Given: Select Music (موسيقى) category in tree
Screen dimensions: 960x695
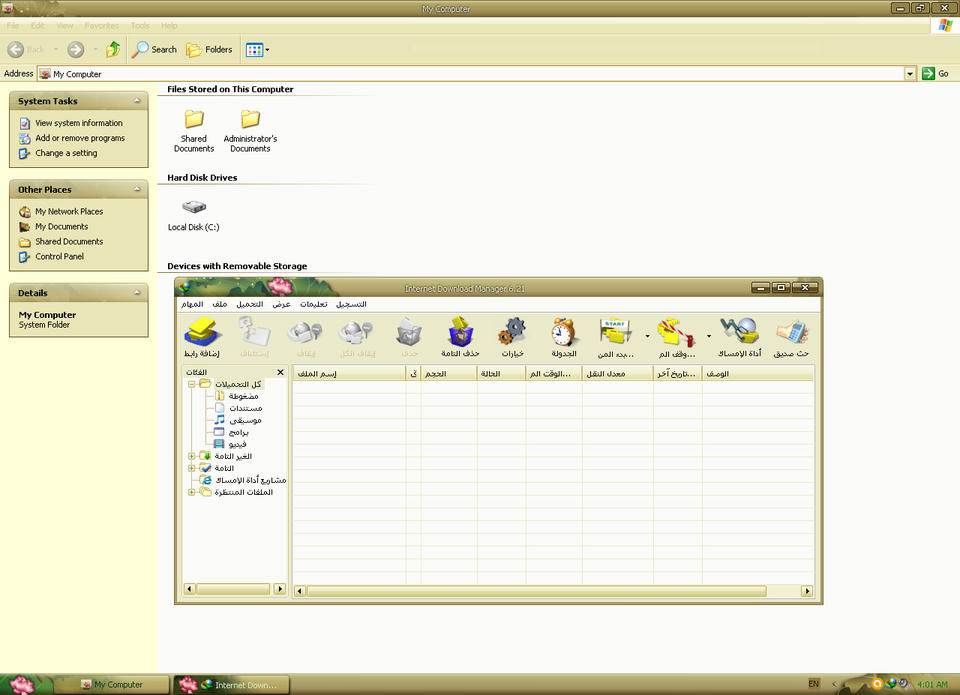Looking at the screenshot, I should pyautogui.click(x=238, y=420).
